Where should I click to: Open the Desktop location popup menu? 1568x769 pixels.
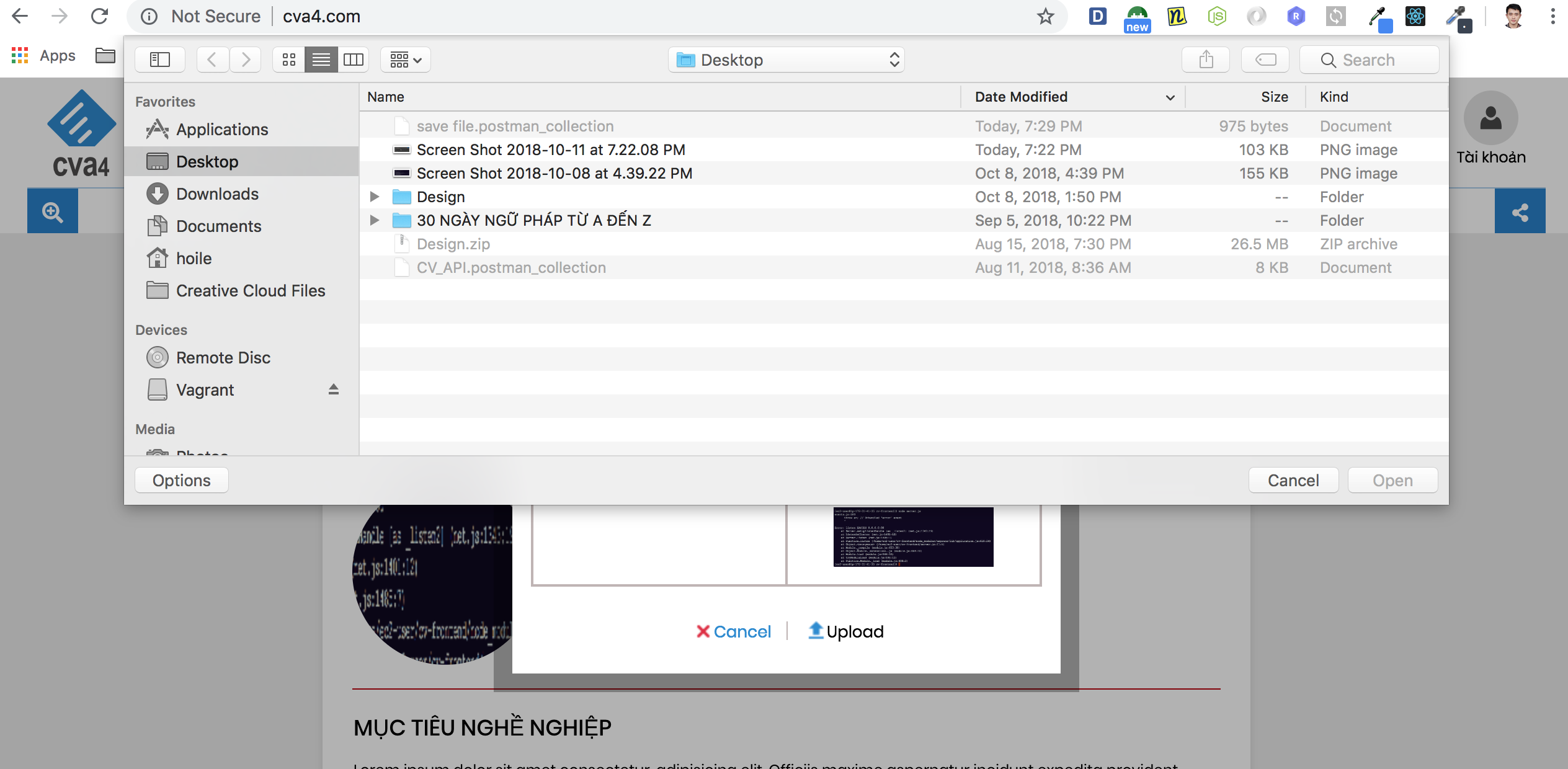coord(786,60)
